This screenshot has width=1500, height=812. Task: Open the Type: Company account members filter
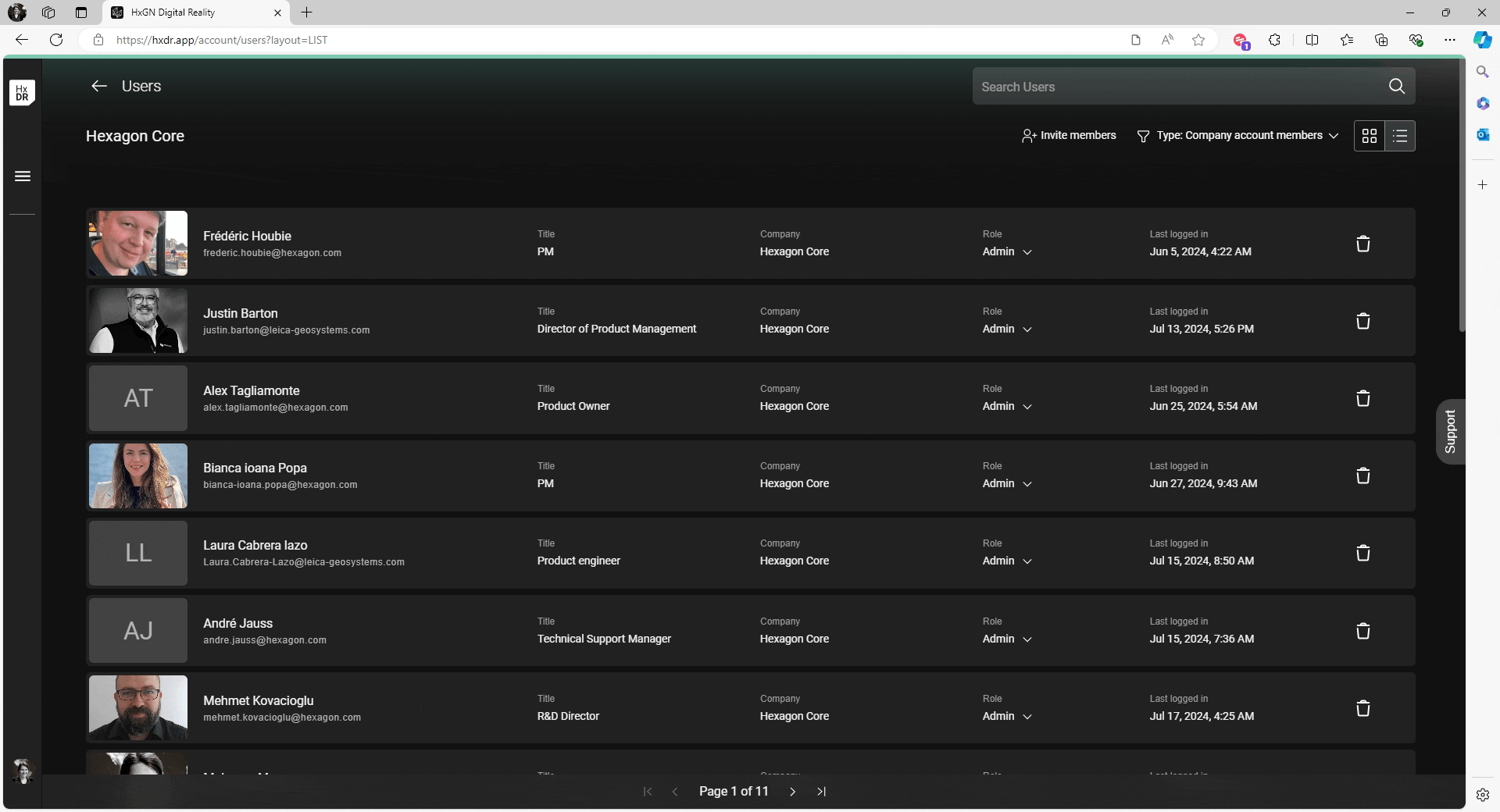pos(1237,136)
